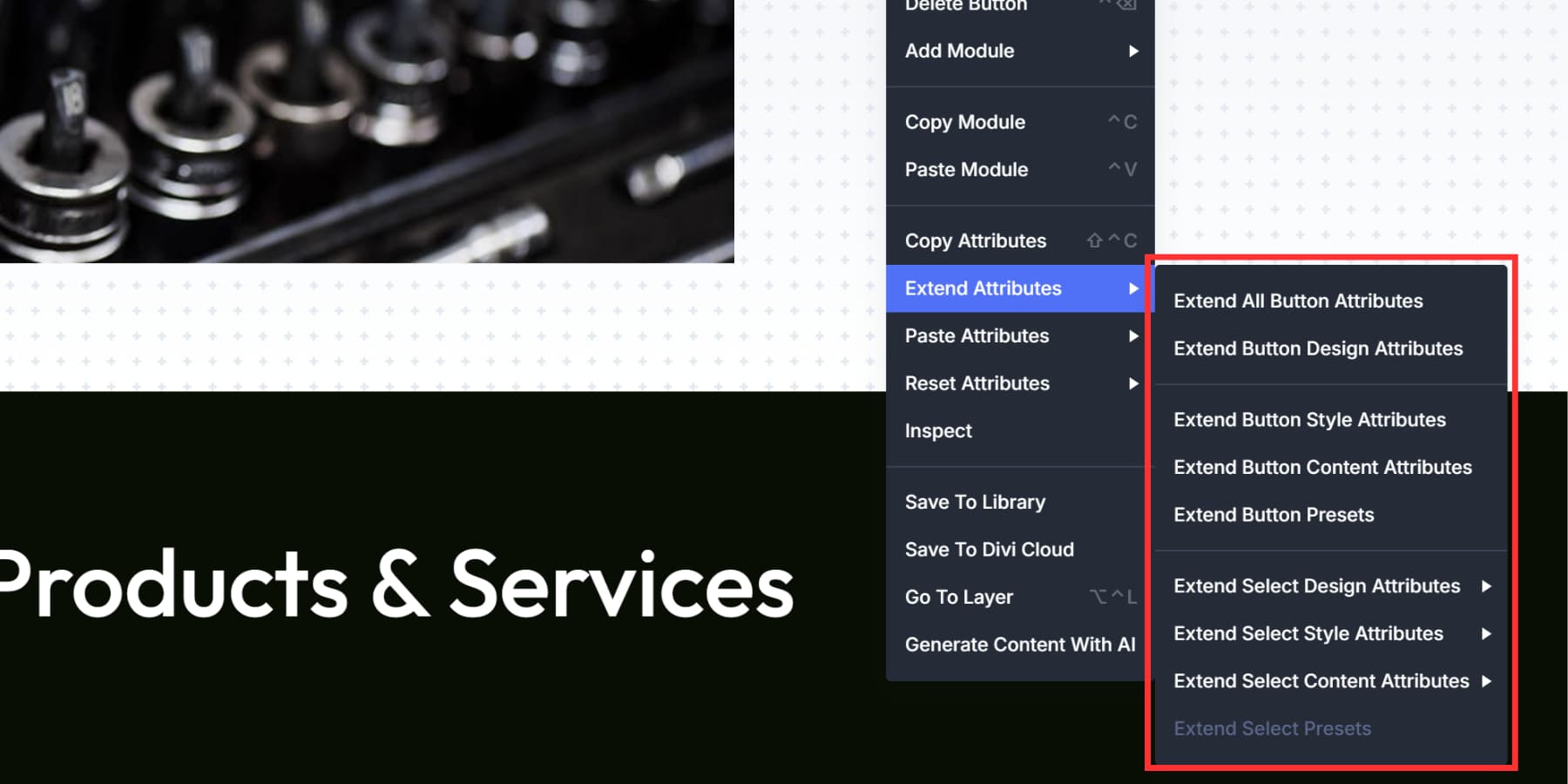This screenshot has width=1568, height=784.
Task: Expand the Reset Attributes submenu
Action: click(977, 383)
